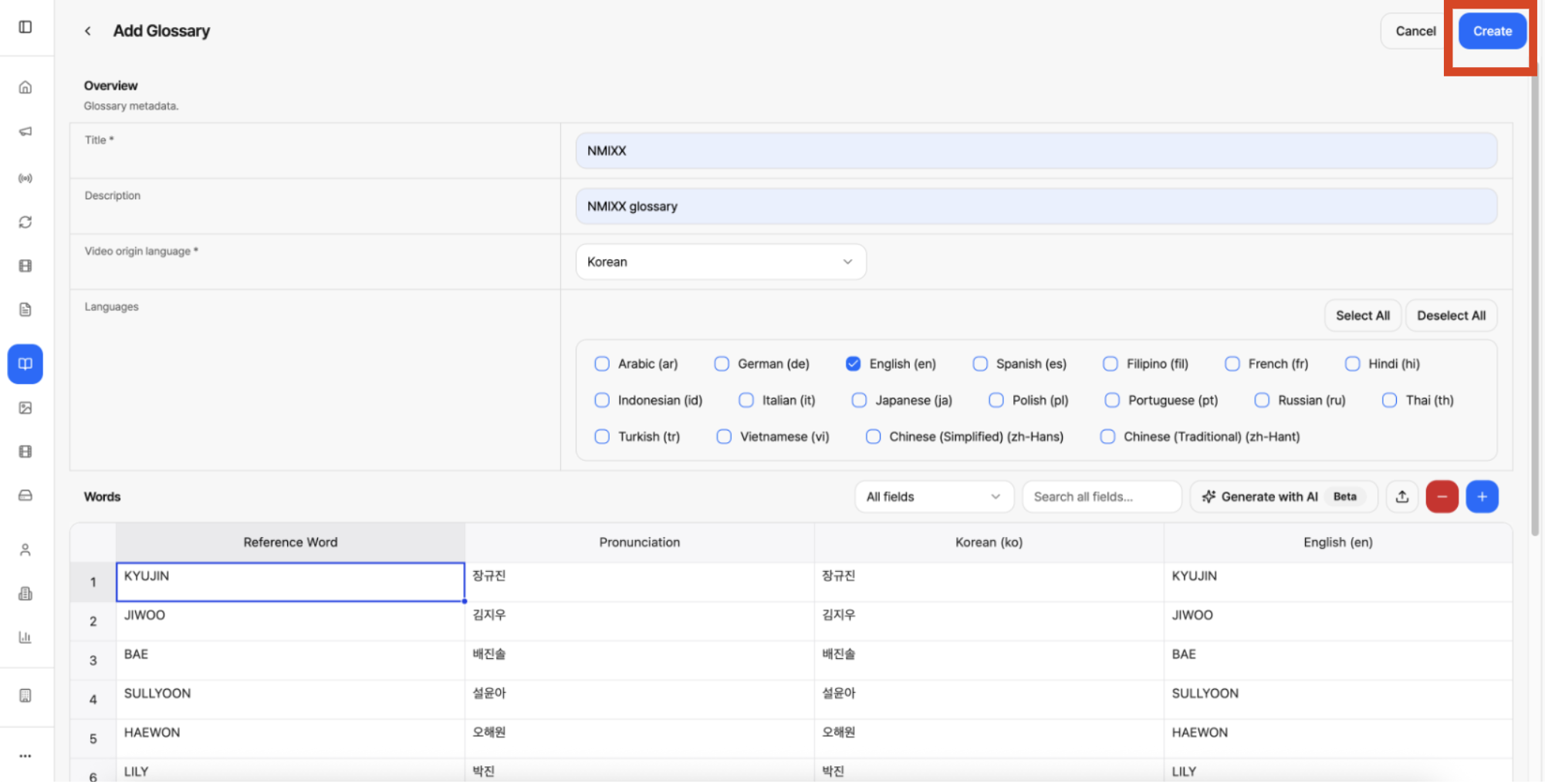The width and height of the screenshot is (1545, 784).
Task: Go back using the arrow beside Add Glossary
Action: (x=88, y=31)
